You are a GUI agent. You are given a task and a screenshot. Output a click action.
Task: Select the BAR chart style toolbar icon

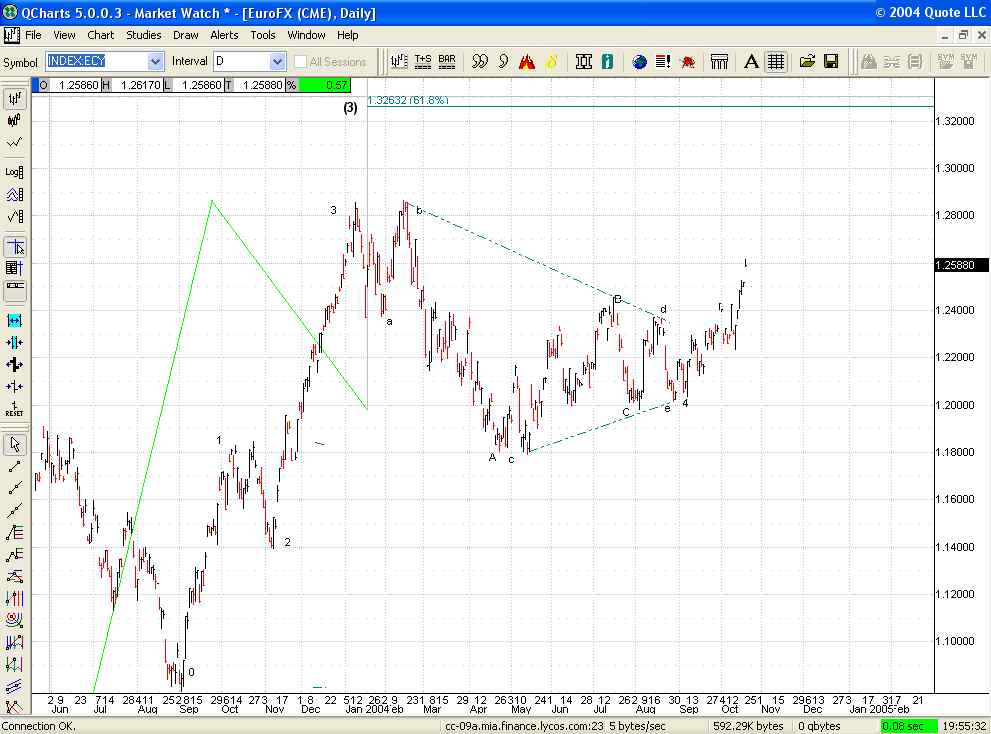[446, 61]
